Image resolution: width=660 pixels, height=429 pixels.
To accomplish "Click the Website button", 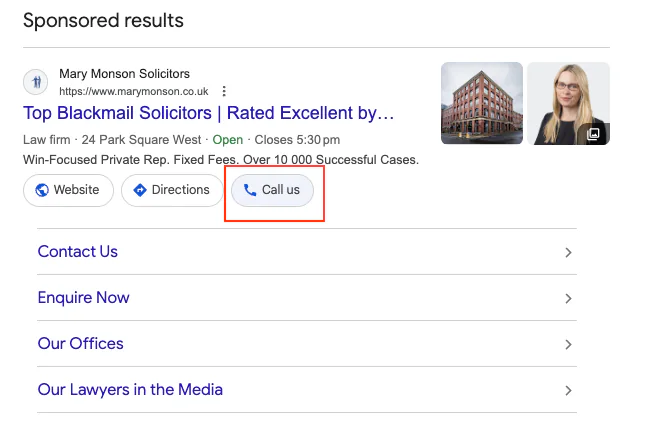I will [x=68, y=190].
